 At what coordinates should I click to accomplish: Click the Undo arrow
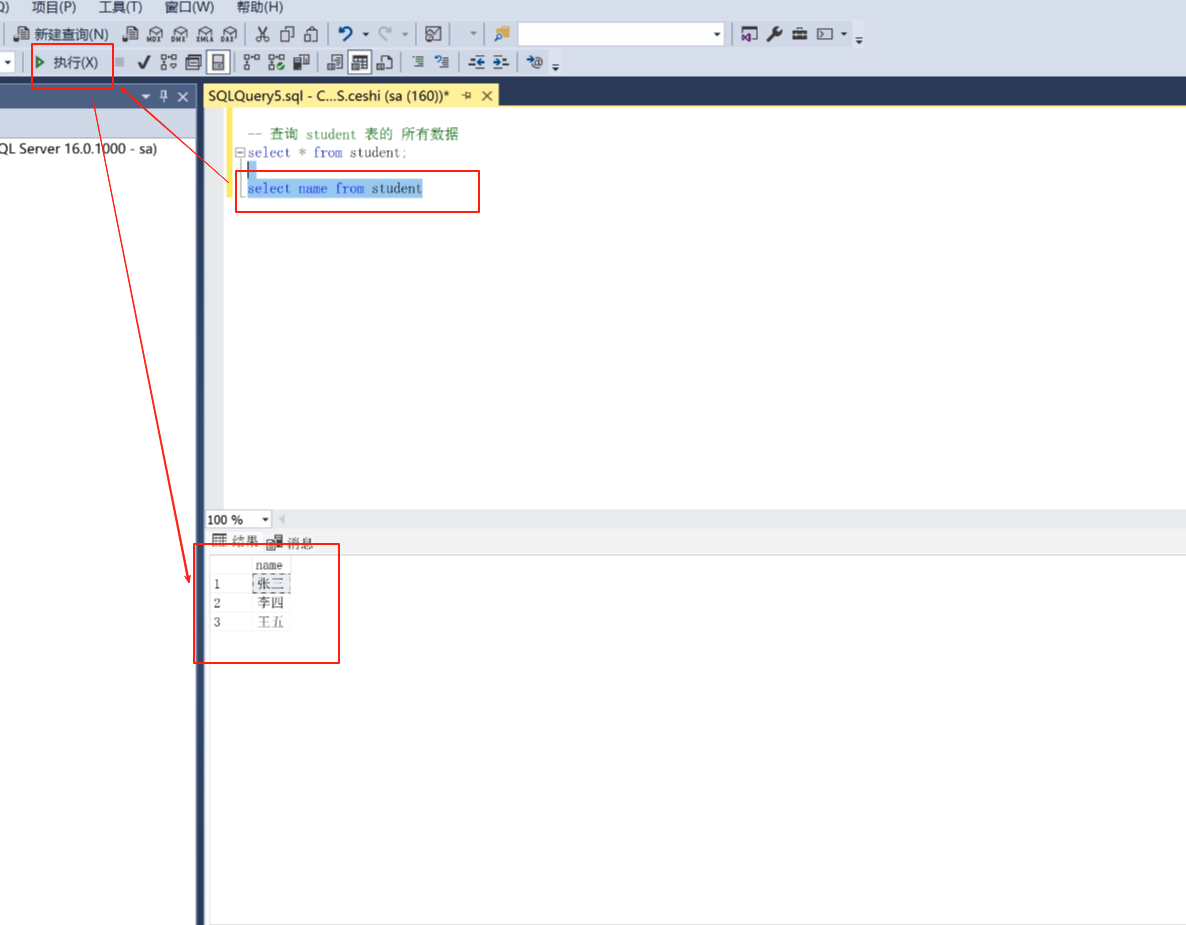click(346, 34)
